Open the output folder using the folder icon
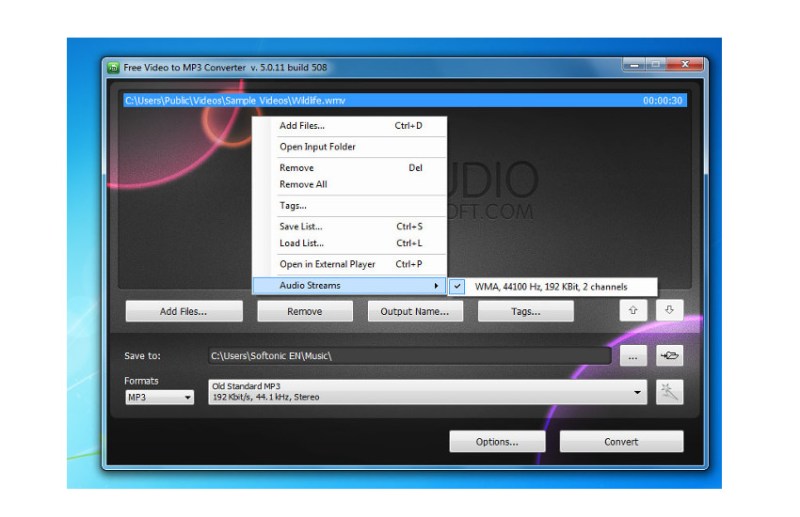Viewport: 800px width, 517px height. pyautogui.click(x=670, y=356)
